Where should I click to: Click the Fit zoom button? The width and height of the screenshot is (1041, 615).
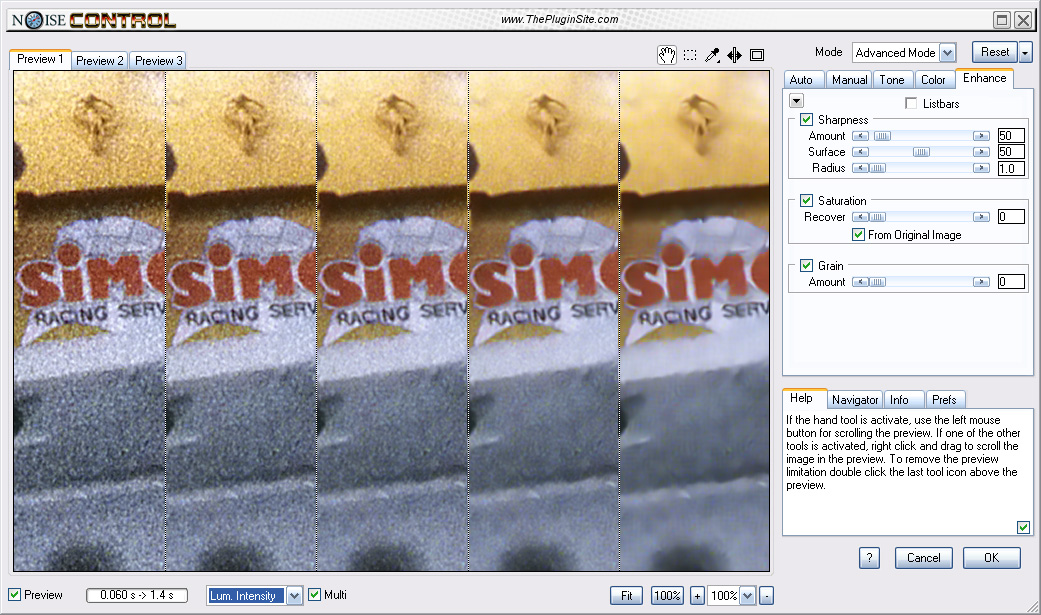pyautogui.click(x=626, y=596)
